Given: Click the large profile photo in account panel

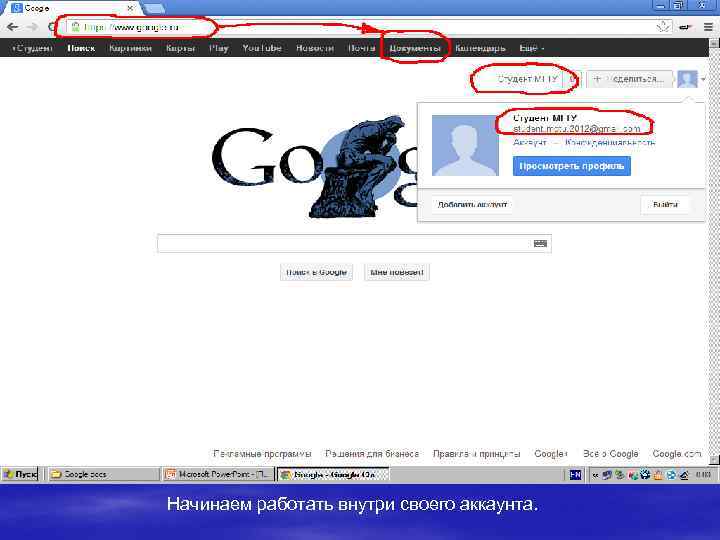Looking at the screenshot, I should coord(465,145).
